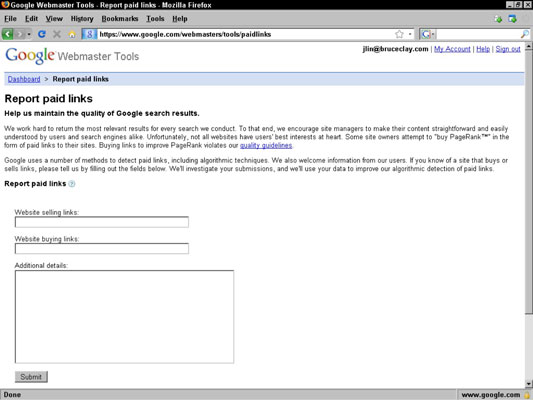Open the search engine selector dropdown
Image resolution: width=533 pixels, height=400 pixels.
click(x=428, y=34)
